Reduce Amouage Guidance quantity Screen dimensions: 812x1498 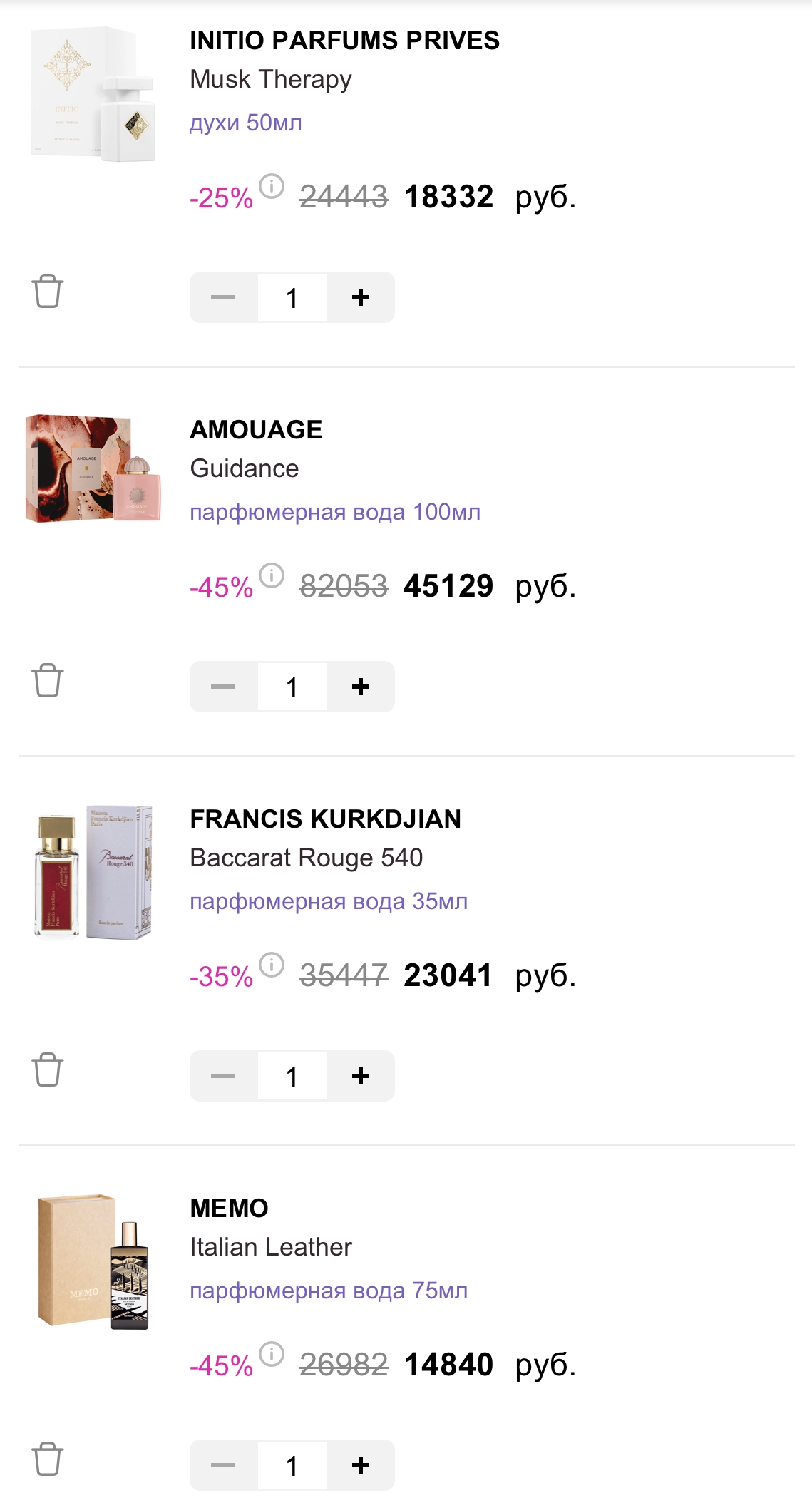tap(223, 687)
